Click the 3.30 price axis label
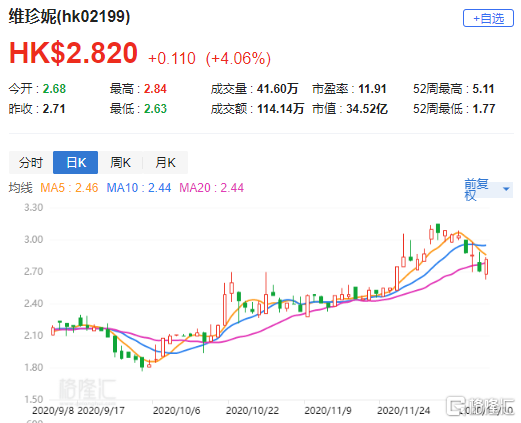This screenshot has height=423, width=521. (33, 207)
